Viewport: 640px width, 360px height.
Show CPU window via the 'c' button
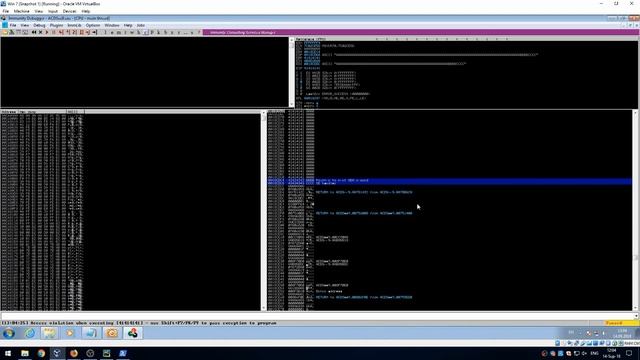145,32
